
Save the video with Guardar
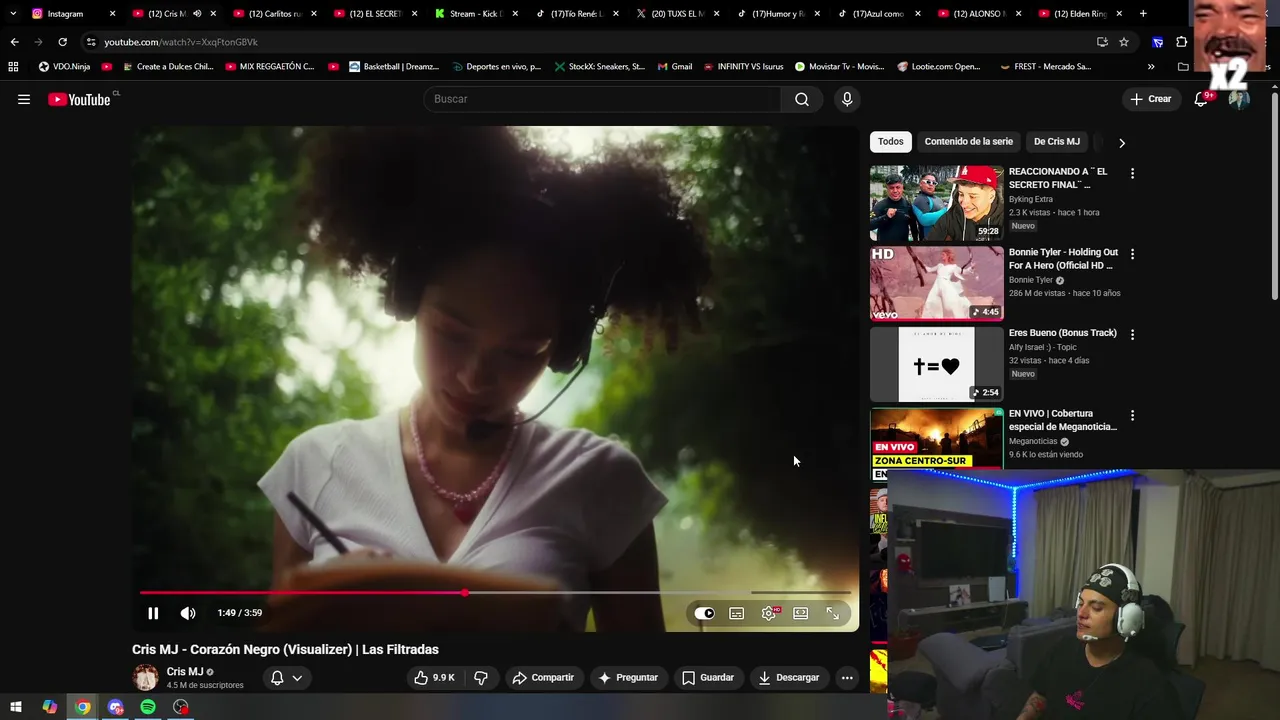(708, 677)
